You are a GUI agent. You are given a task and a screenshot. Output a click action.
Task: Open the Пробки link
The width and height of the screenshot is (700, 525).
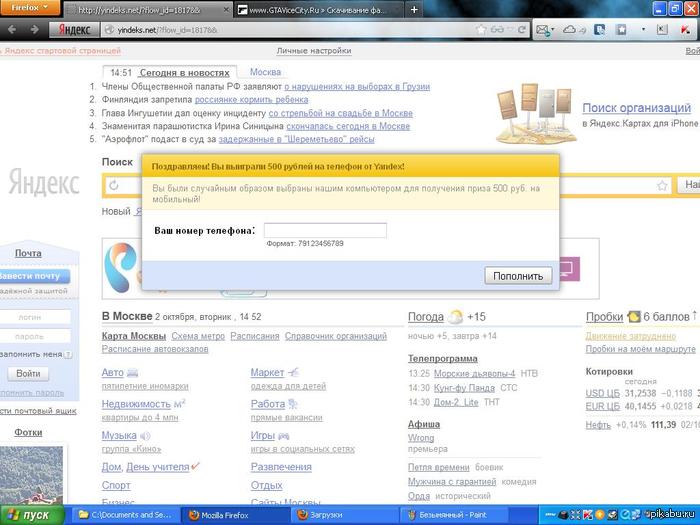[604, 317]
